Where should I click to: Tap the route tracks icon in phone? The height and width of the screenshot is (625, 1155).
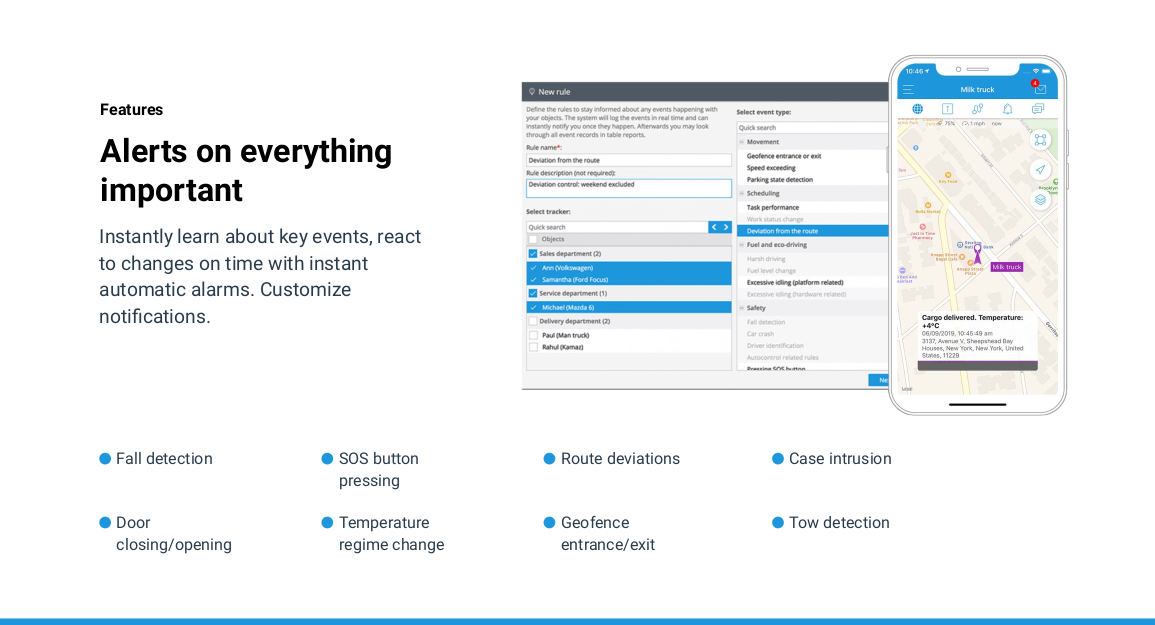(977, 109)
